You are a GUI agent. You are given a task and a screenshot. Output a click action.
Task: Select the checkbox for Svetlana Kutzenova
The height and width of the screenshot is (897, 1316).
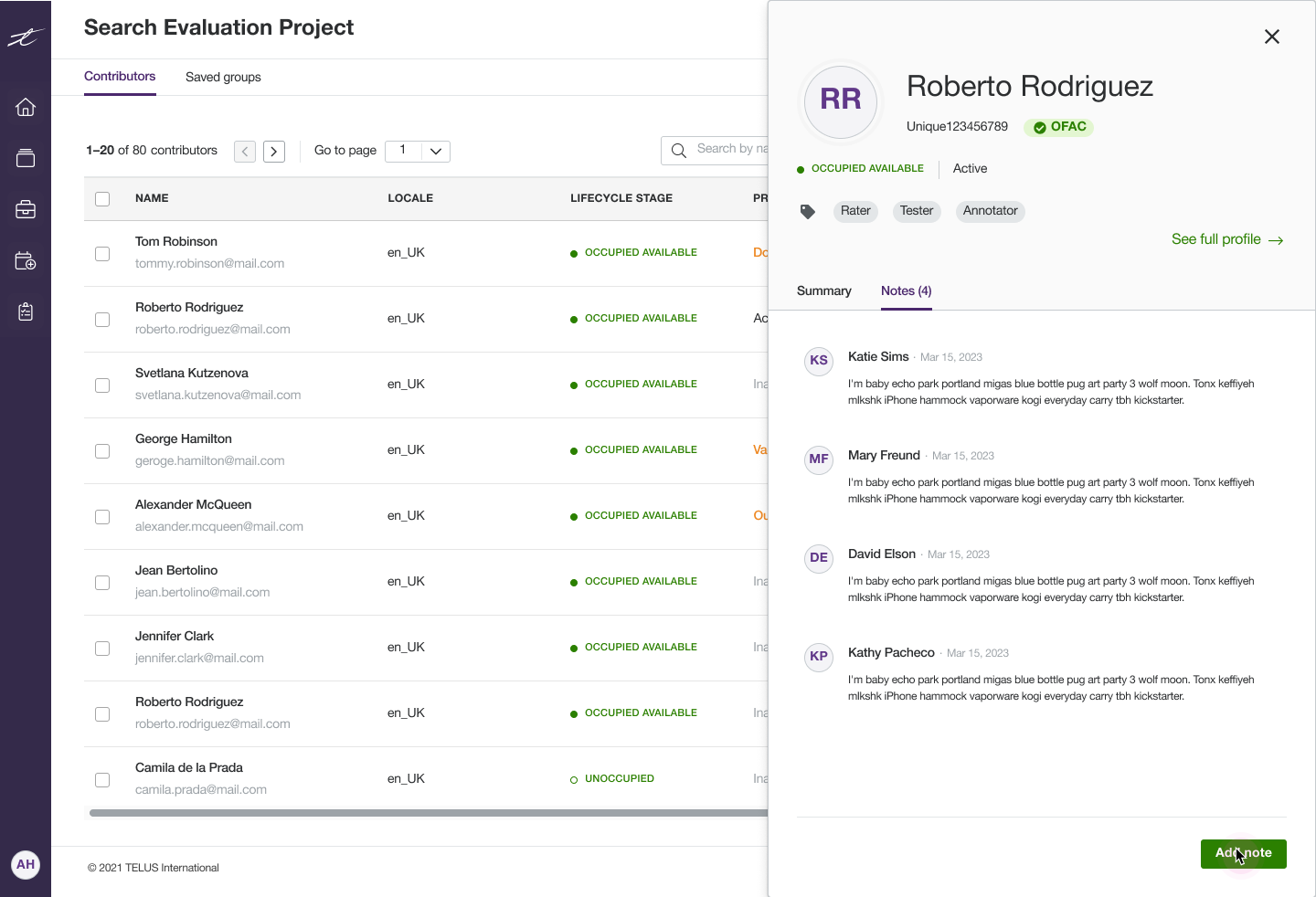point(102,385)
